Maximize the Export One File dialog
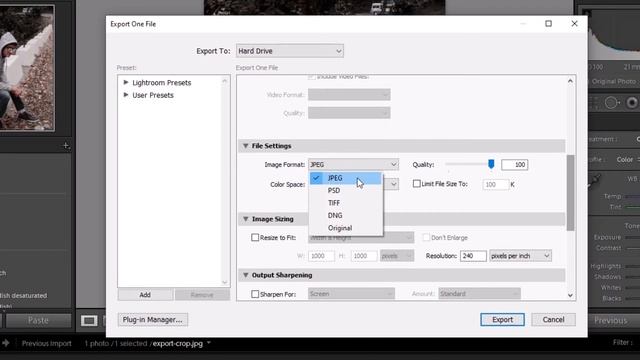 [549, 24]
